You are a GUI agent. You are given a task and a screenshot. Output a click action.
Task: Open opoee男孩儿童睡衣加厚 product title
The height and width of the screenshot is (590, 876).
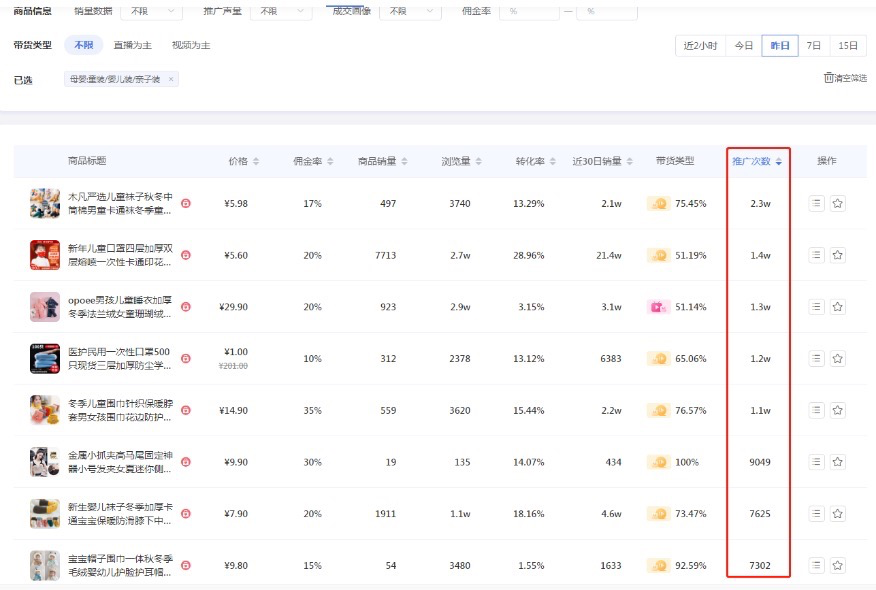[120, 307]
